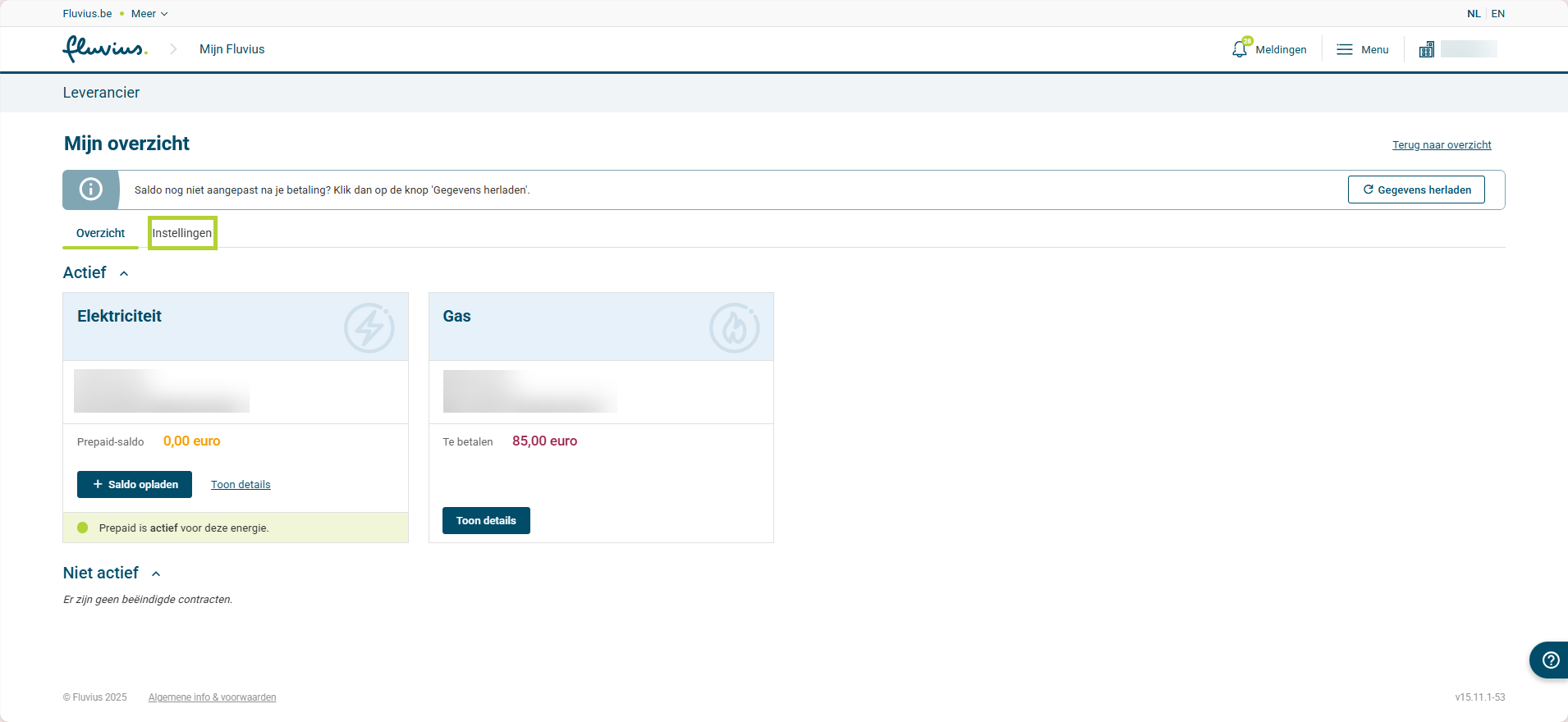Open the Meldingen notification bell

pyautogui.click(x=1240, y=49)
